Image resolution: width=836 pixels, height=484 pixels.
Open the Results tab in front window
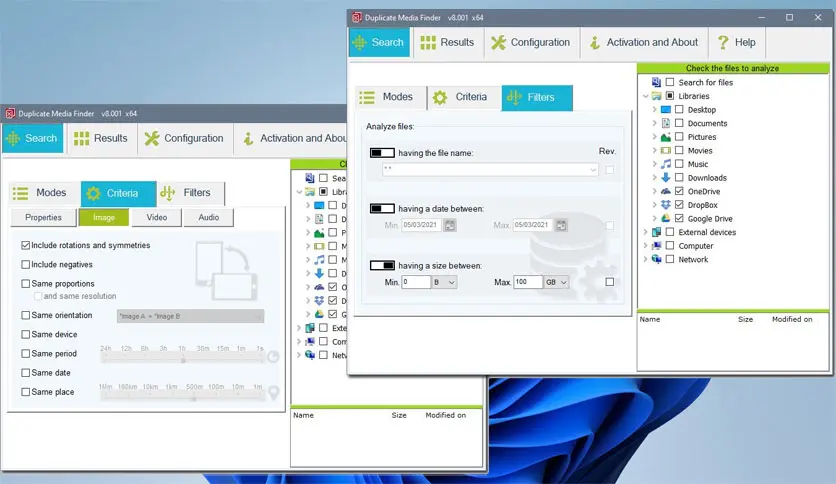[447, 43]
